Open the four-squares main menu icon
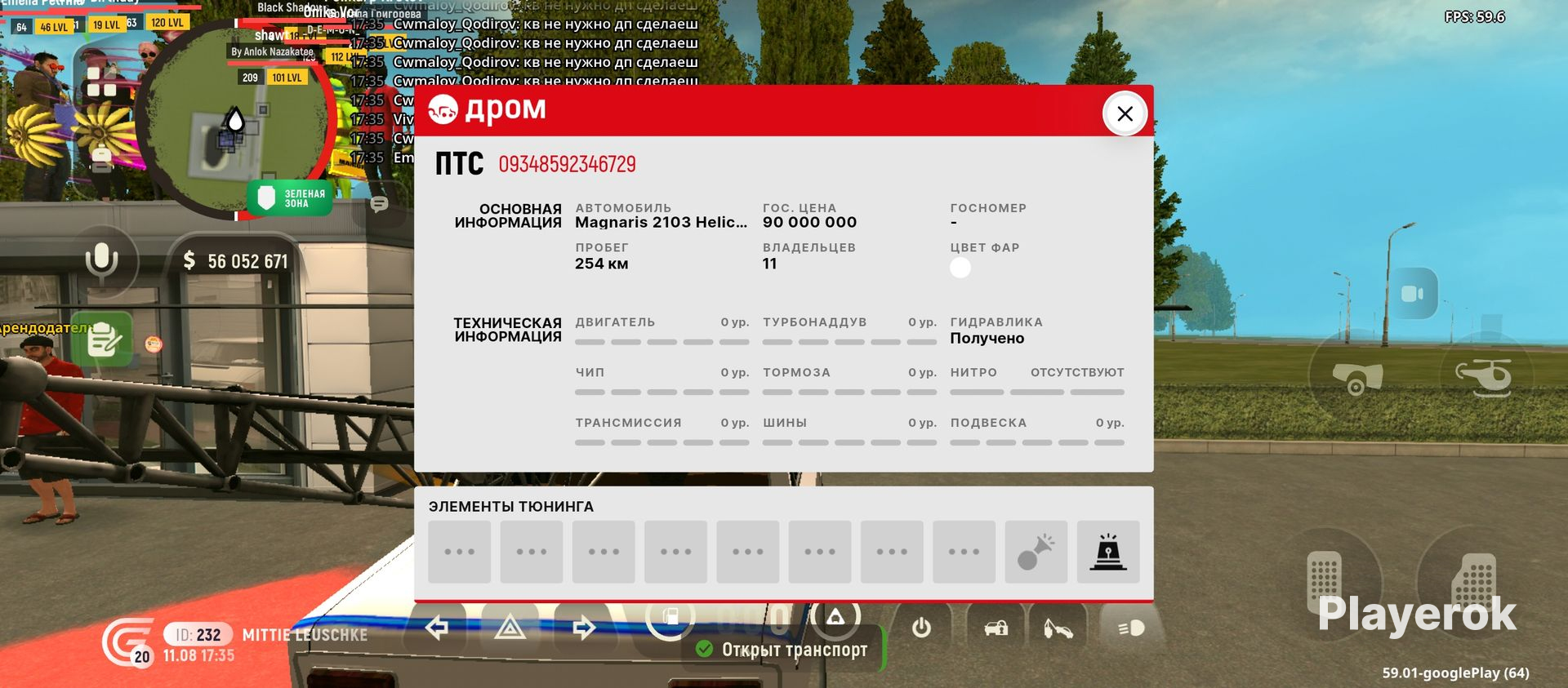1568x688 pixels. pos(101,82)
